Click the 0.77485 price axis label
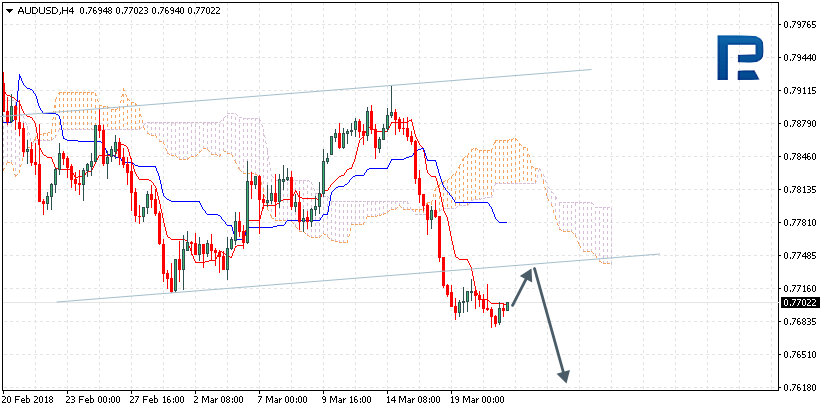Viewport: 821px width, 411px height. tap(799, 255)
